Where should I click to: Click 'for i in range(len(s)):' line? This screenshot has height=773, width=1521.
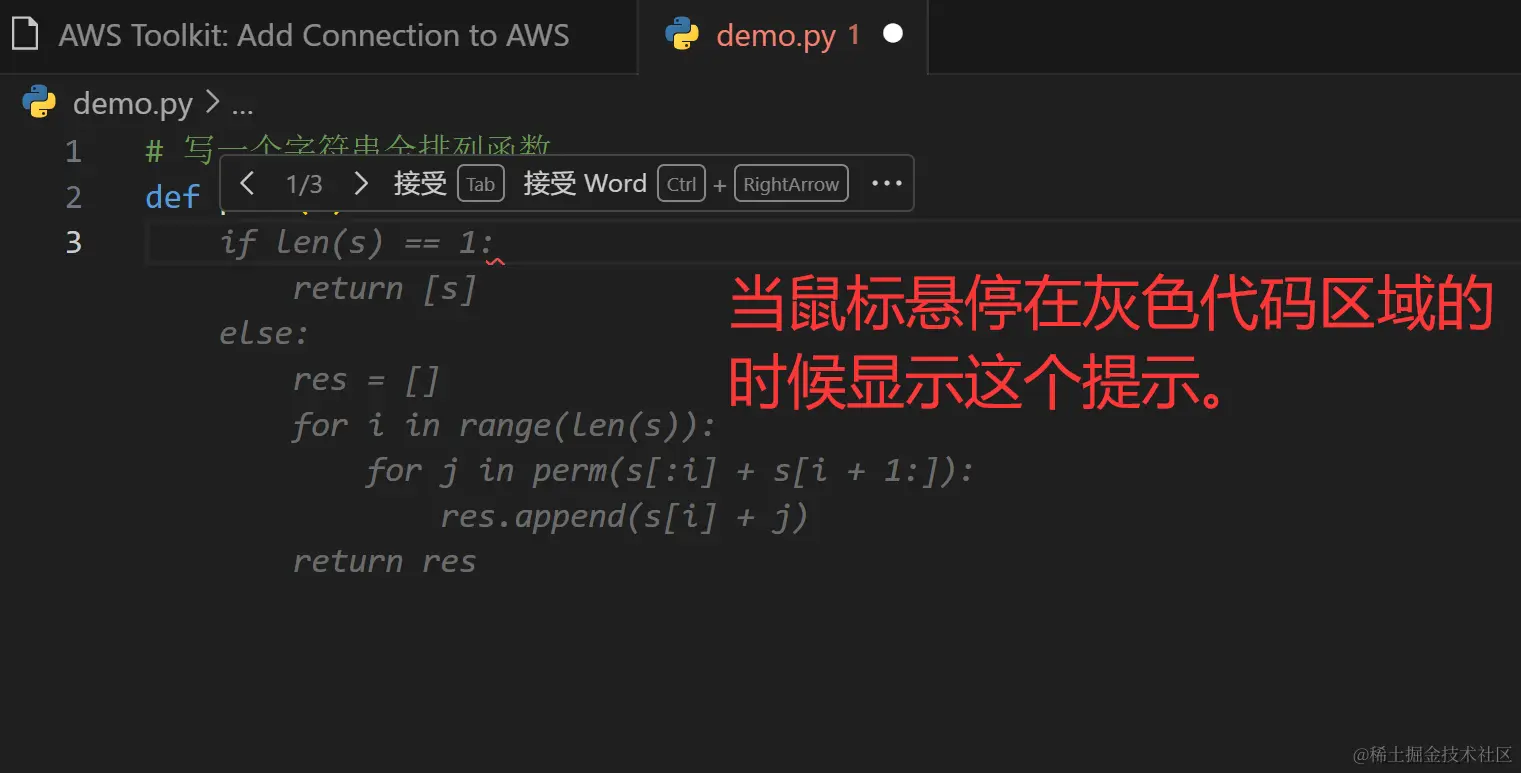(x=504, y=426)
